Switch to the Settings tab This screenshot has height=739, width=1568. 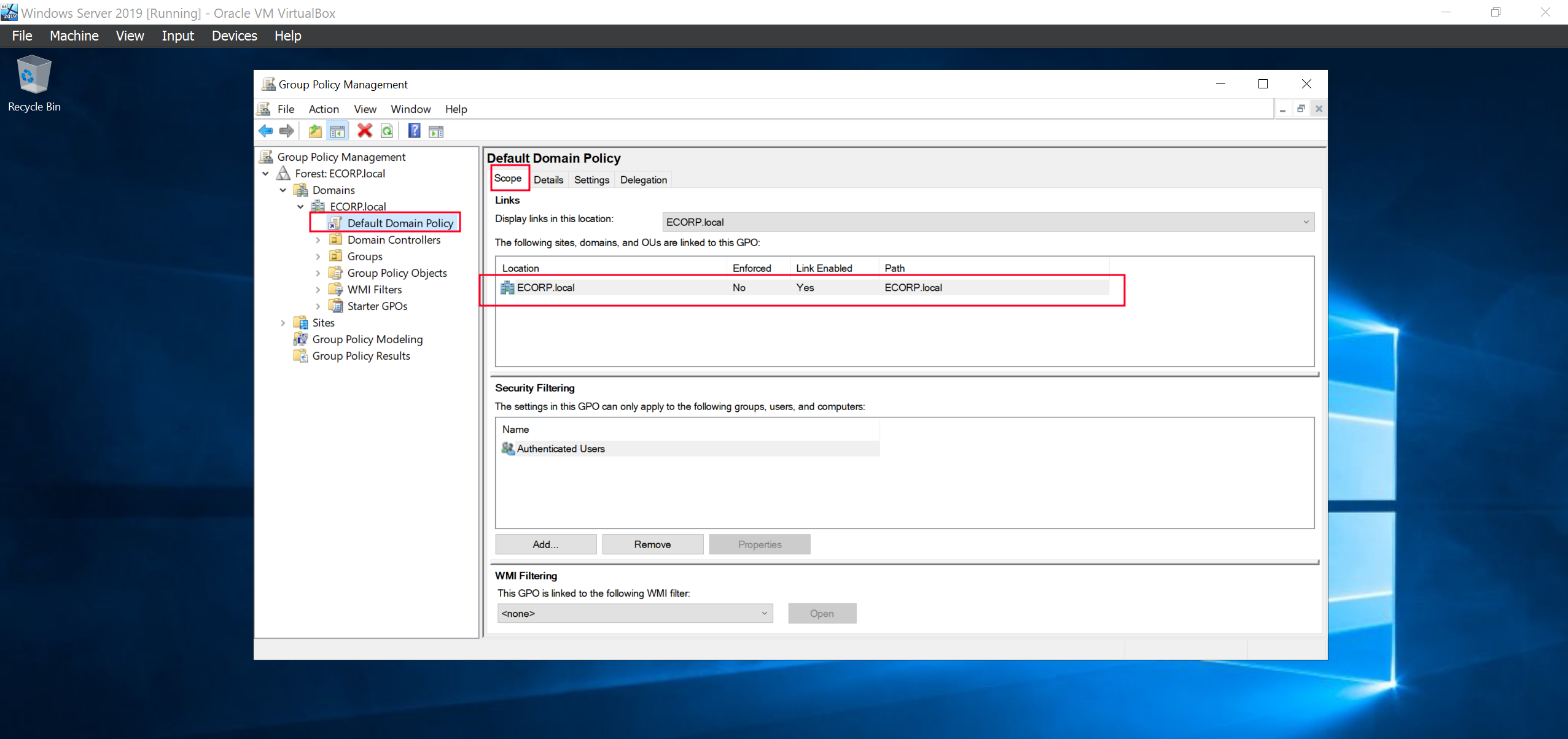tap(591, 180)
